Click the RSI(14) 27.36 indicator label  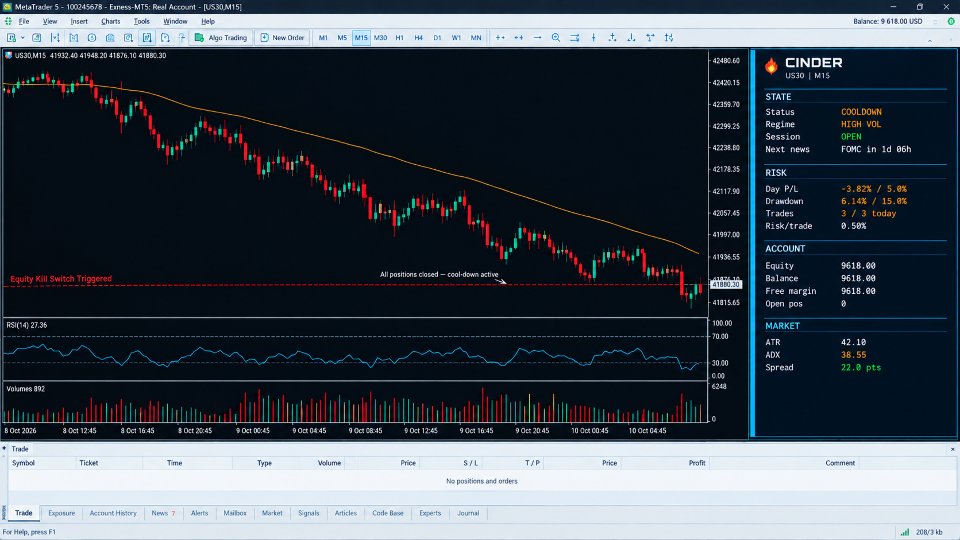pos(27,326)
